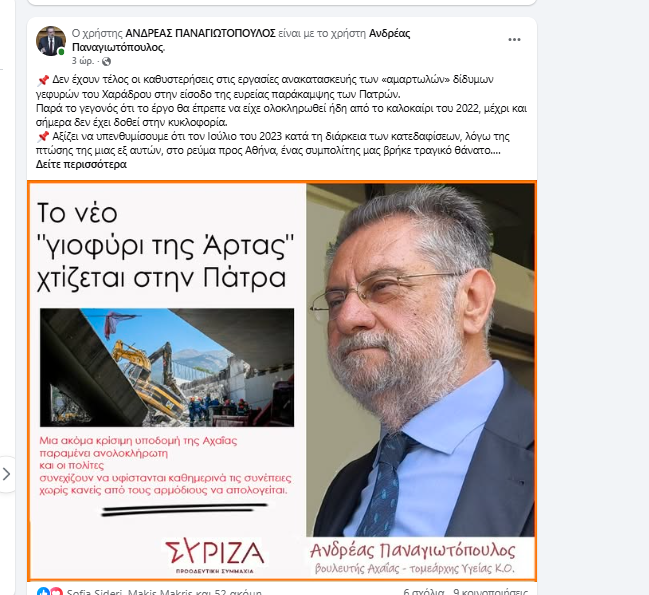This screenshot has width=649, height=595.
Task: Click the right chevron arrow at left edge
Action: click(6, 474)
